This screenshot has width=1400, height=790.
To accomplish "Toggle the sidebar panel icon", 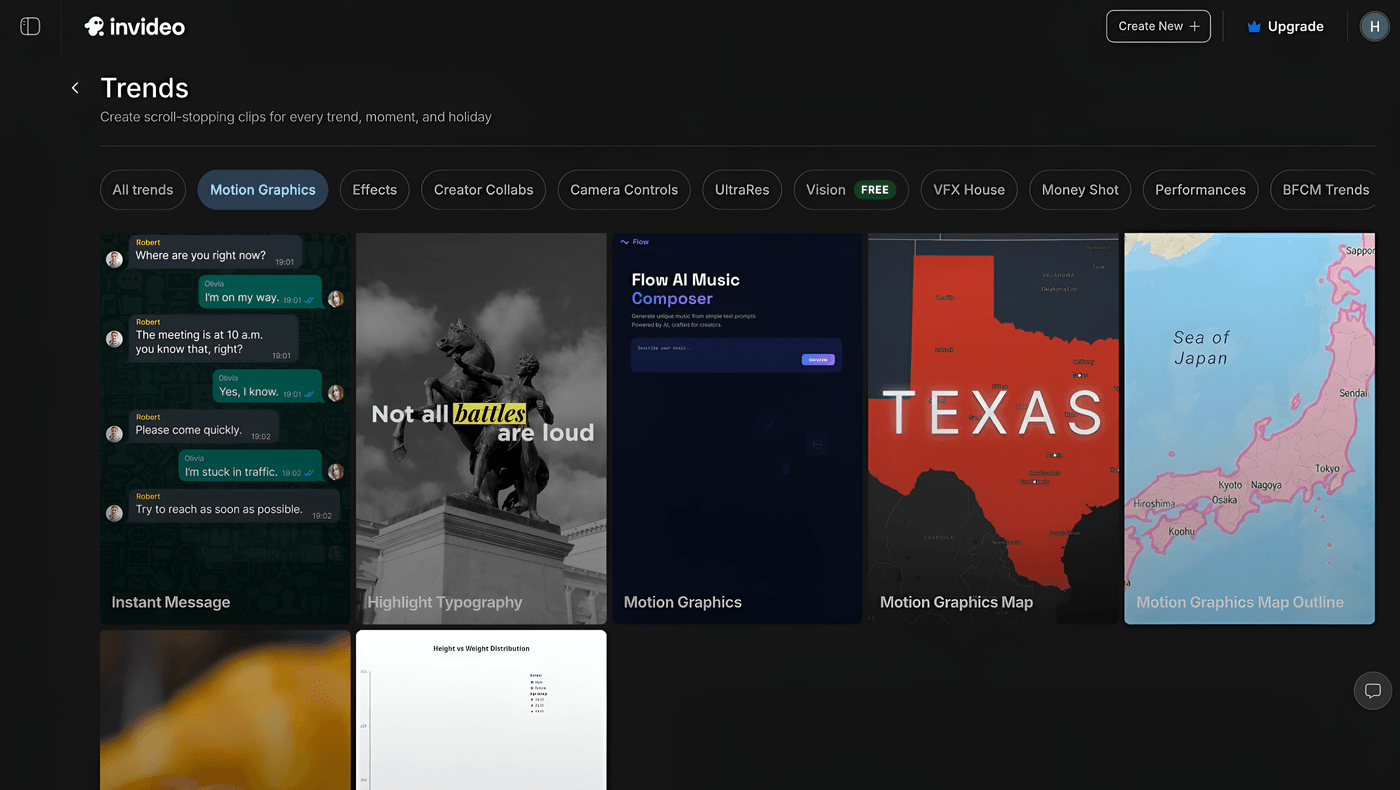I will [30, 26].
